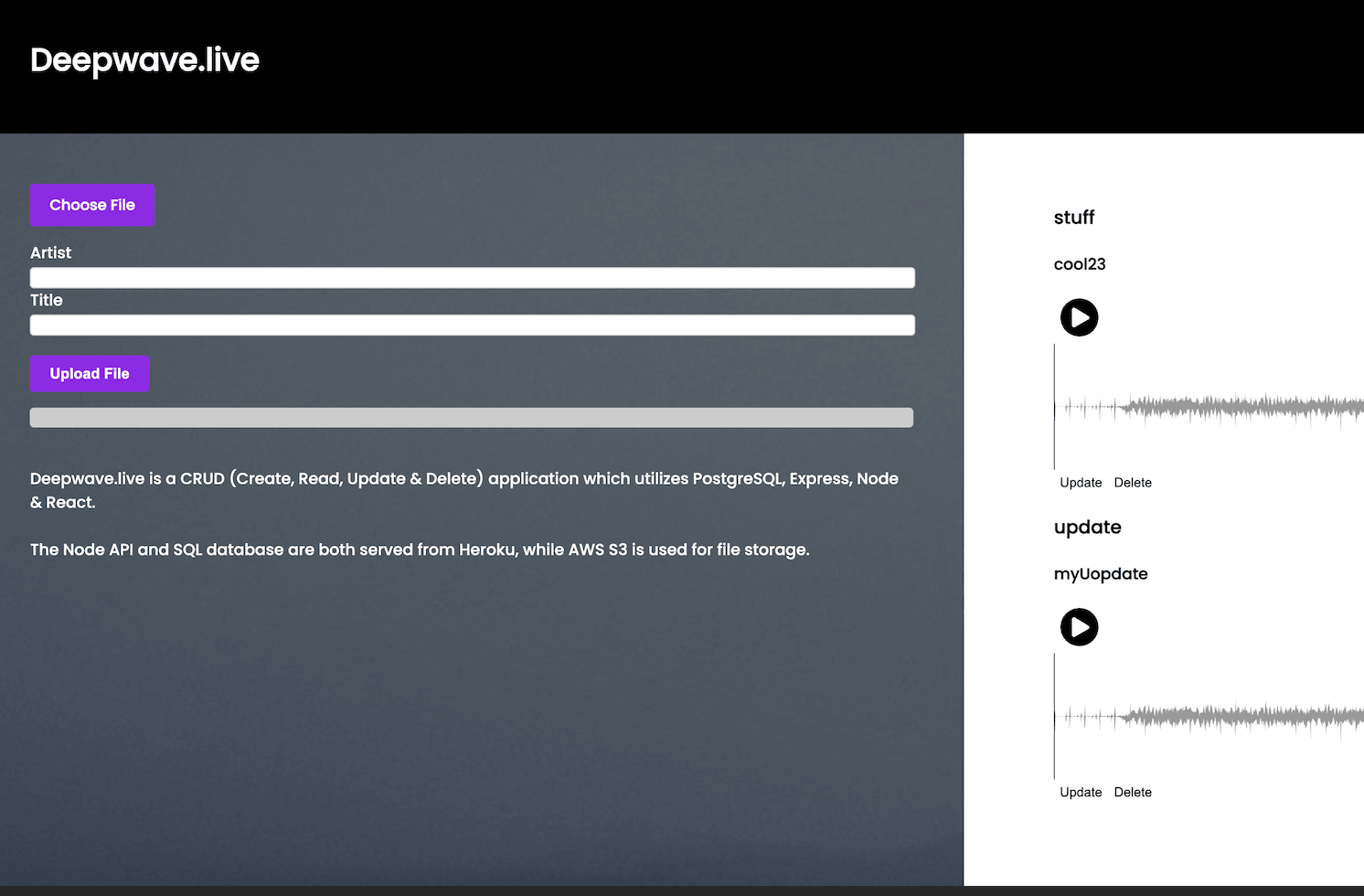The height and width of the screenshot is (896, 1364).
Task: Click the Artist field label
Action: pos(50,253)
